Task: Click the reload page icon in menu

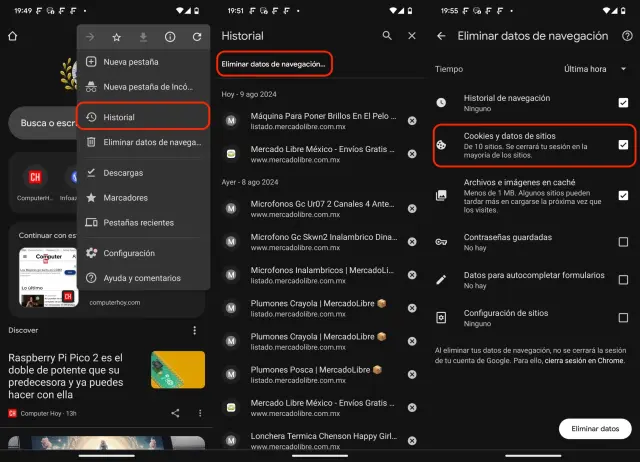Action: [x=198, y=37]
